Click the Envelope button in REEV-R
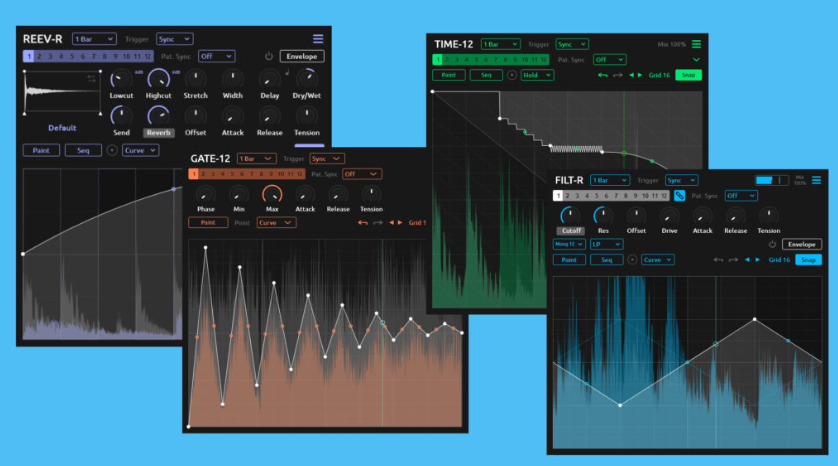 (301, 57)
